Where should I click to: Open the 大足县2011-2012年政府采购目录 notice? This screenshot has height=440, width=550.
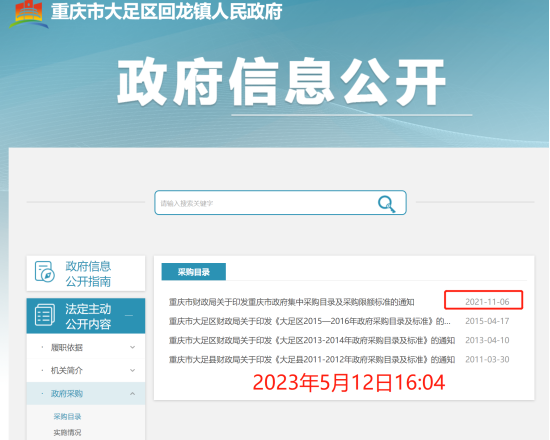[x=312, y=360]
